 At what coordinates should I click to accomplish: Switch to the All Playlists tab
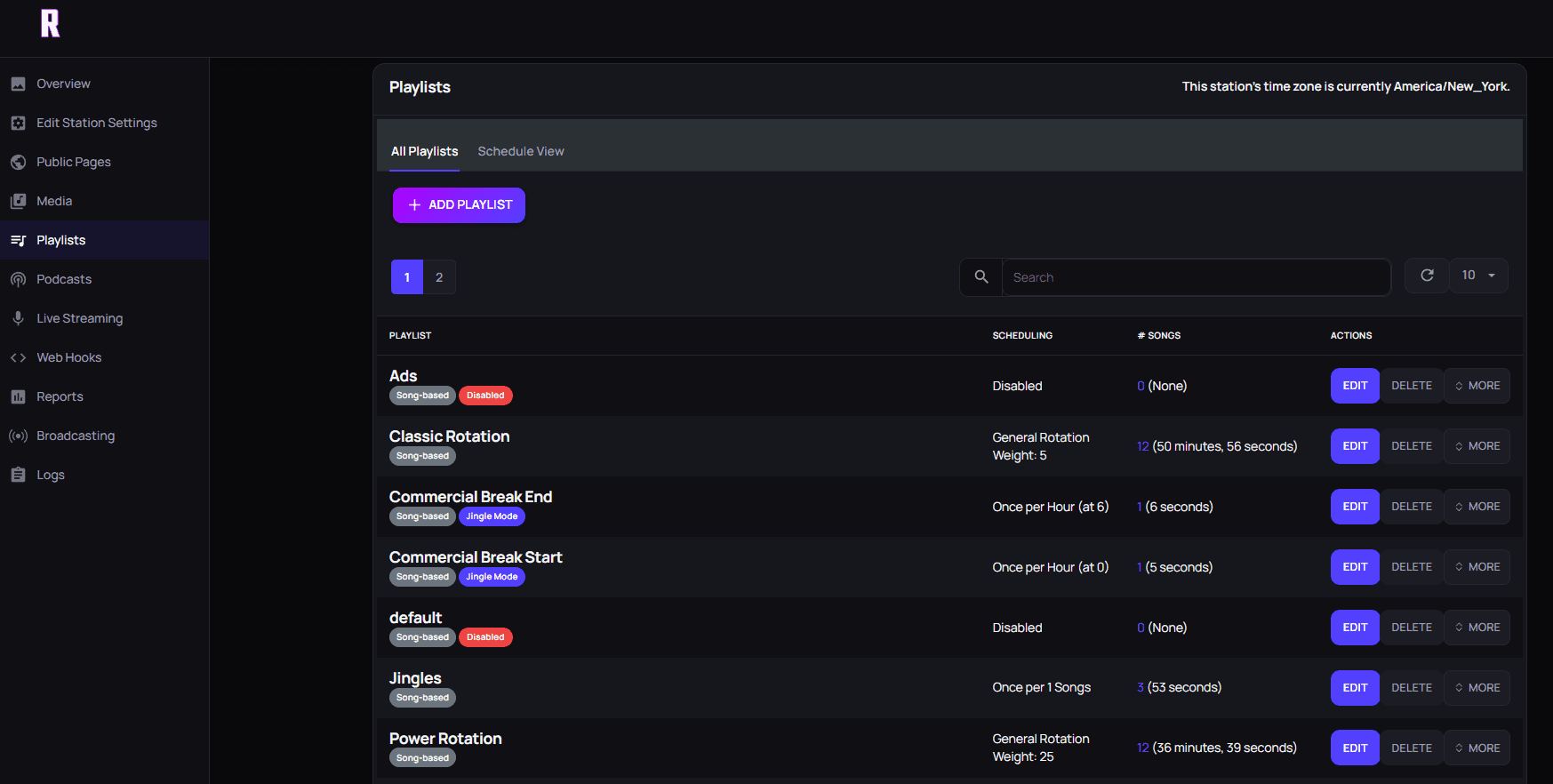[x=425, y=151]
